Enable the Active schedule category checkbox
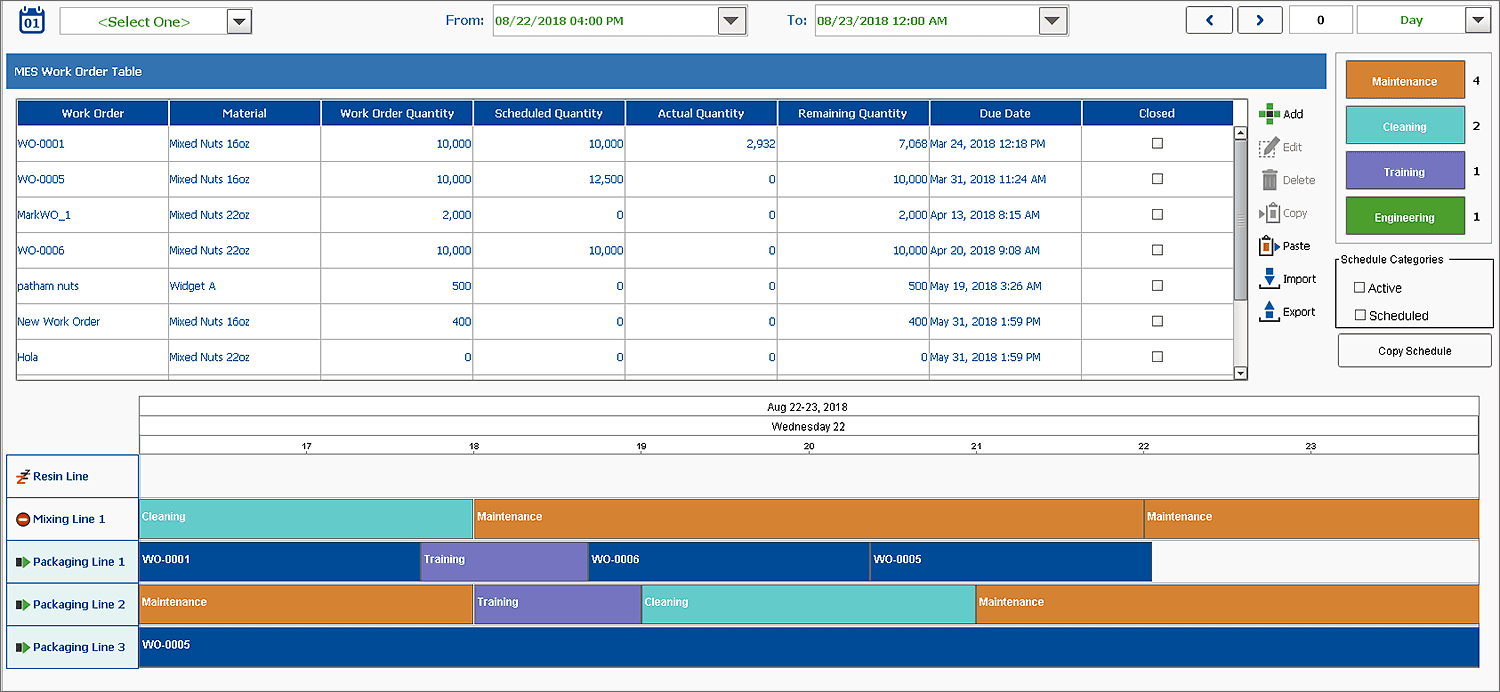Screen dimensions: 1500x692 tap(1359, 288)
